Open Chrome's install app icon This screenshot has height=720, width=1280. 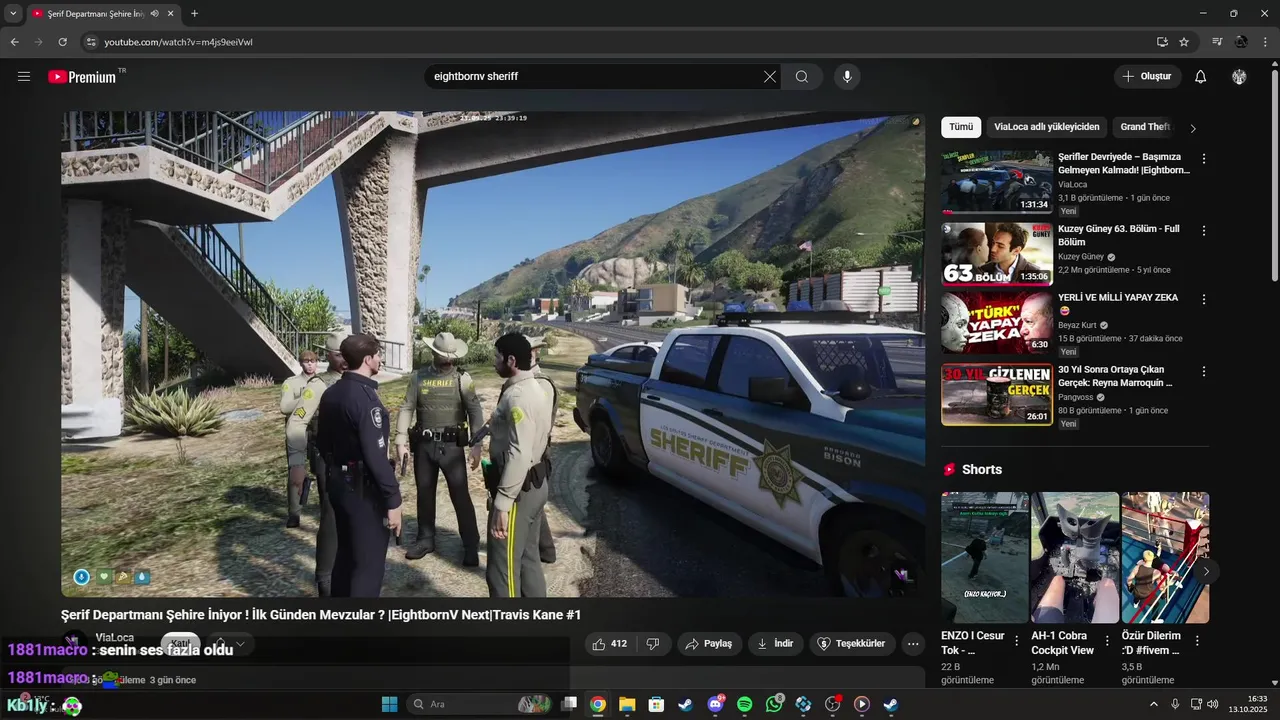pyautogui.click(x=1162, y=42)
